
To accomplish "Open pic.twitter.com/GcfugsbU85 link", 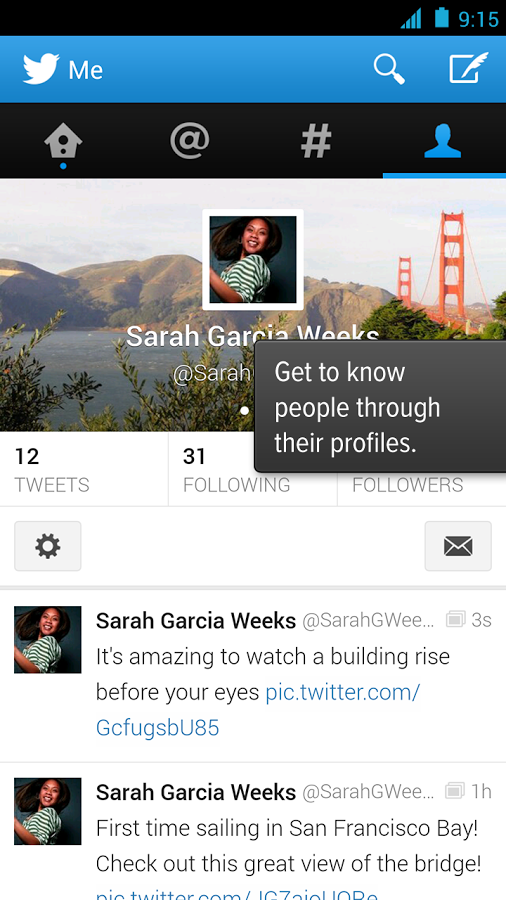I will [x=258, y=710].
